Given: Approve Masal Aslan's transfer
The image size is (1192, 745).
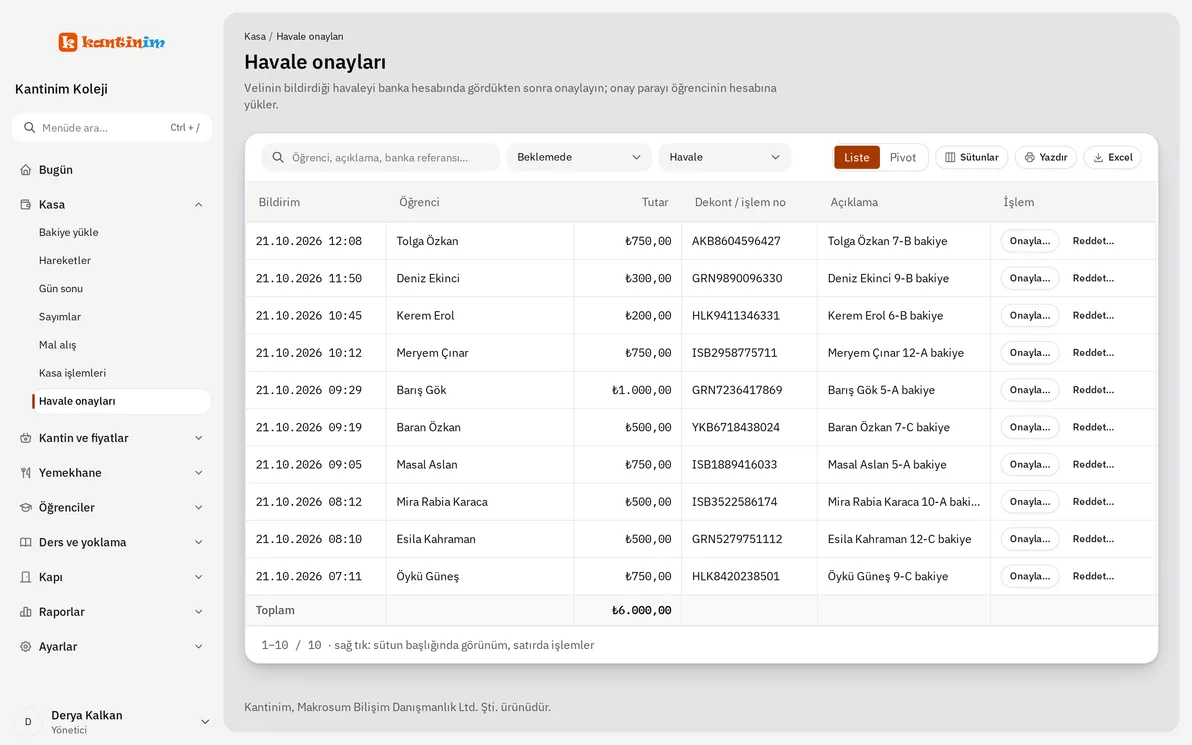Looking at the screenshot, I should pos(1030,464).
